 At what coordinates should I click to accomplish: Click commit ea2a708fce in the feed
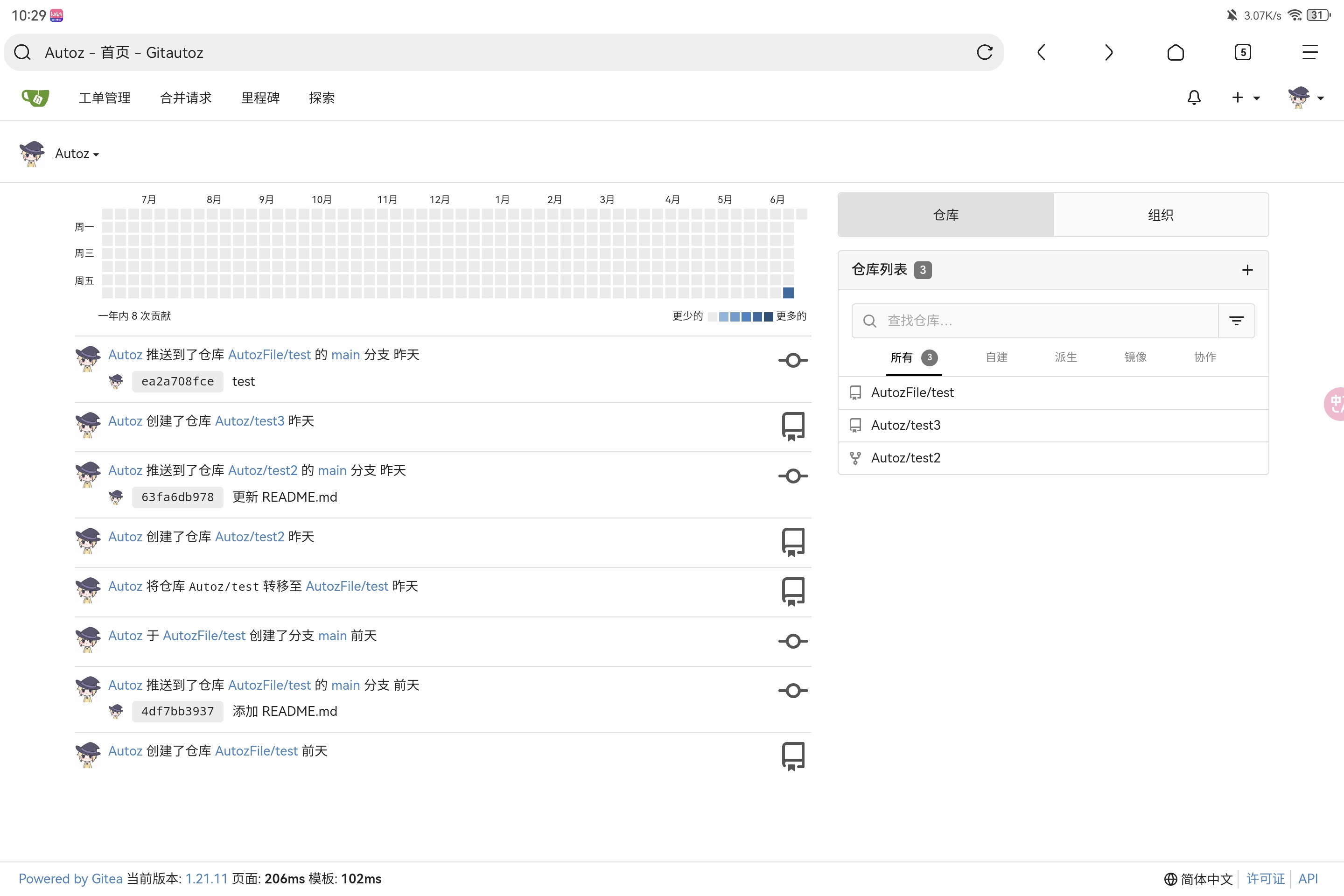(x=177, y=381)
